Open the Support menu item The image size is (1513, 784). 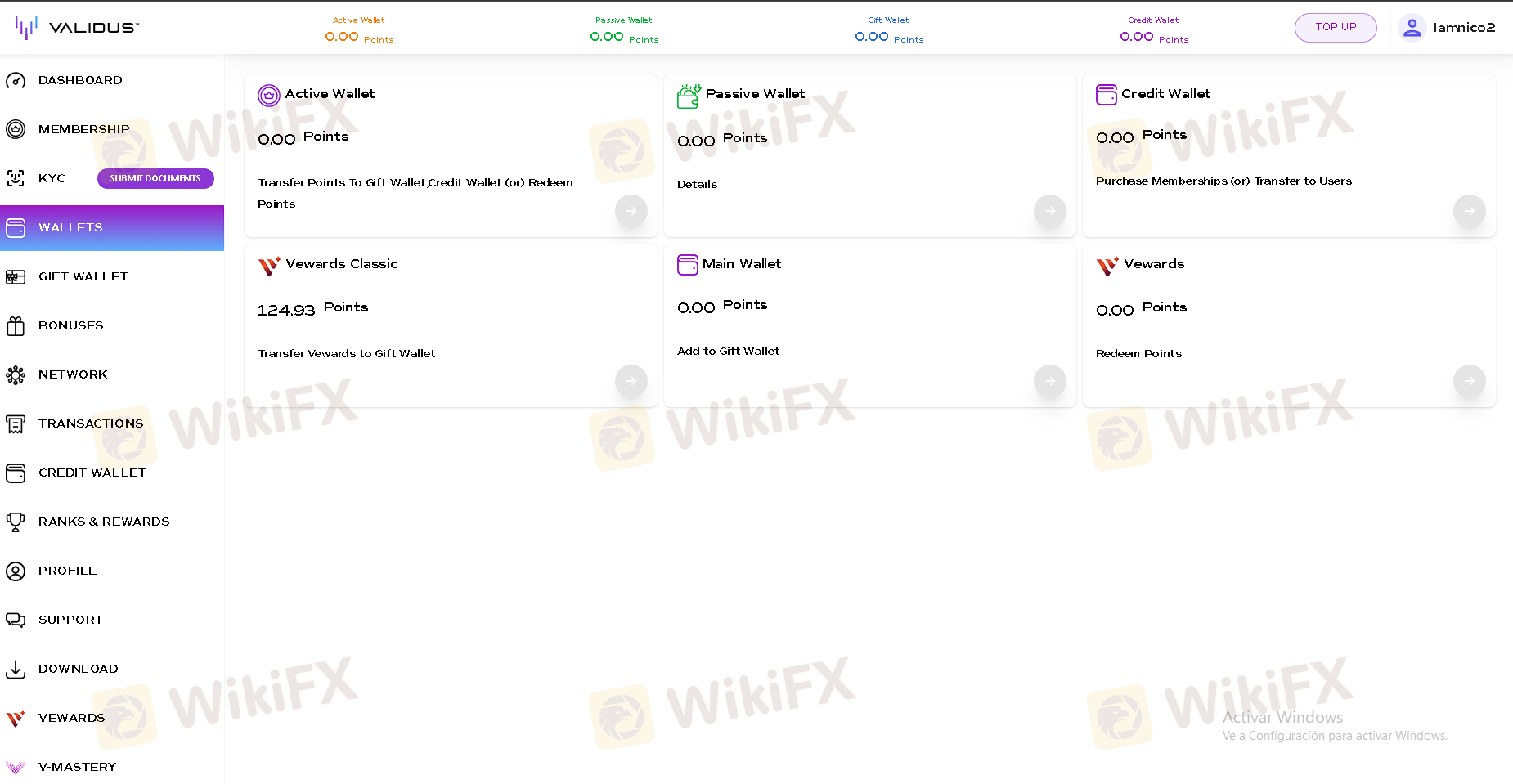pos(112,620)
